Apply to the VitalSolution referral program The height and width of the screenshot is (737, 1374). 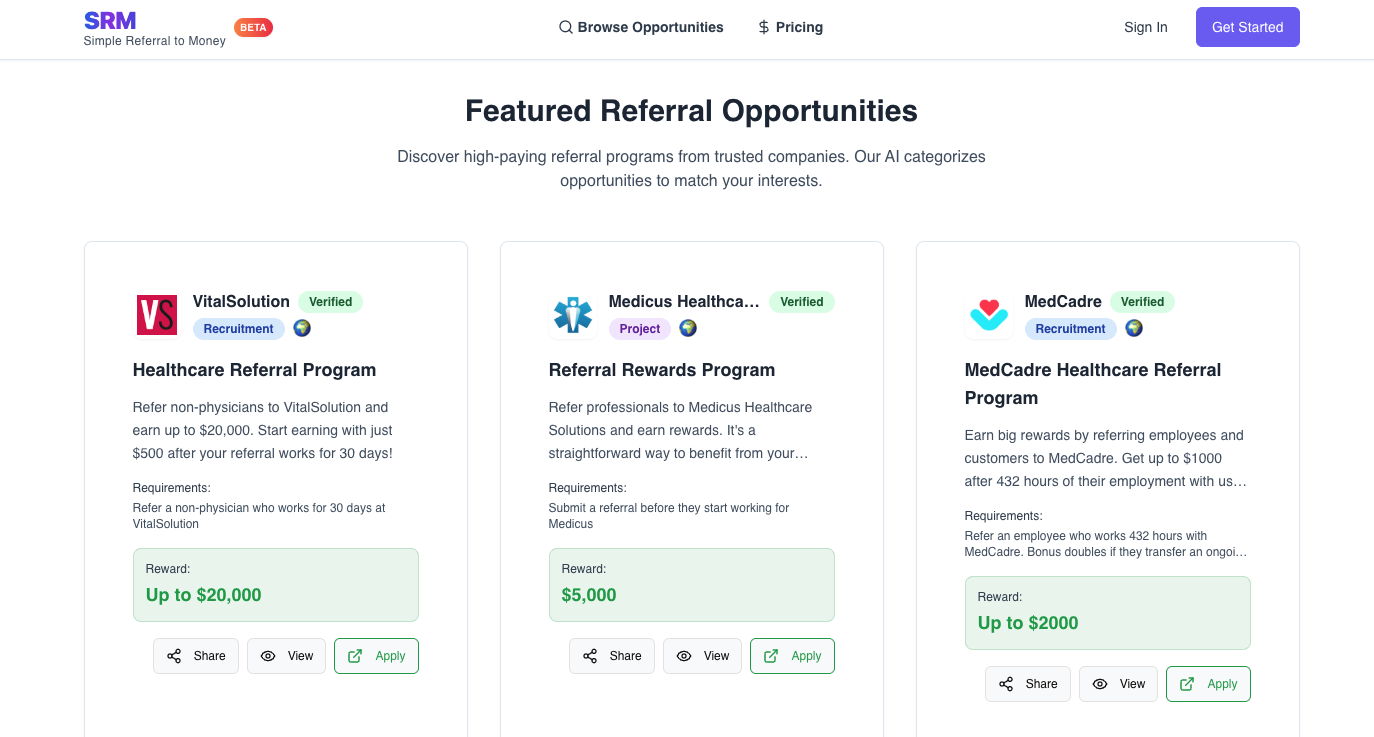pyautogui.click(x=376, y=656)
